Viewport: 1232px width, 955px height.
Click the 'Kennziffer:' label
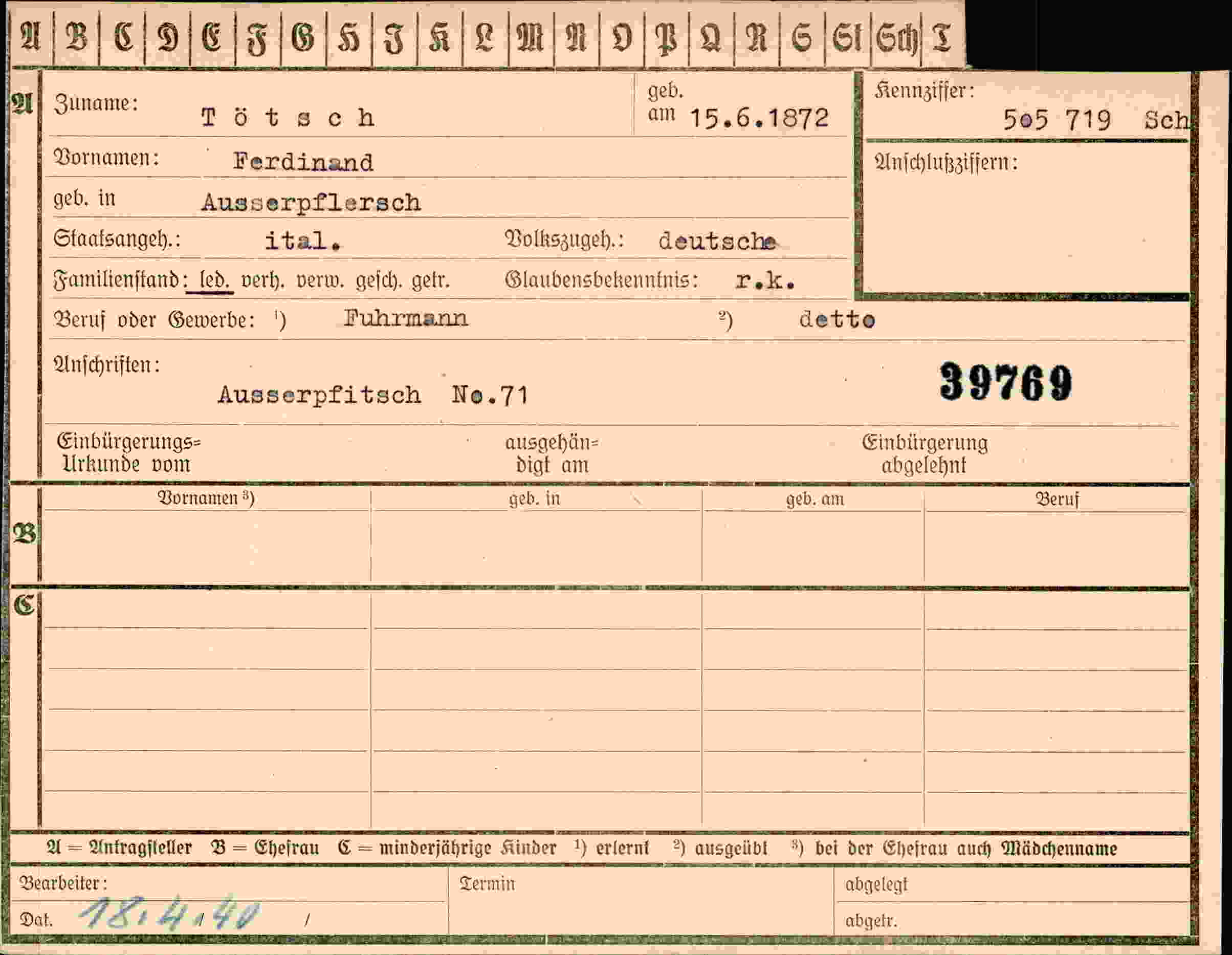pos(924,91)
